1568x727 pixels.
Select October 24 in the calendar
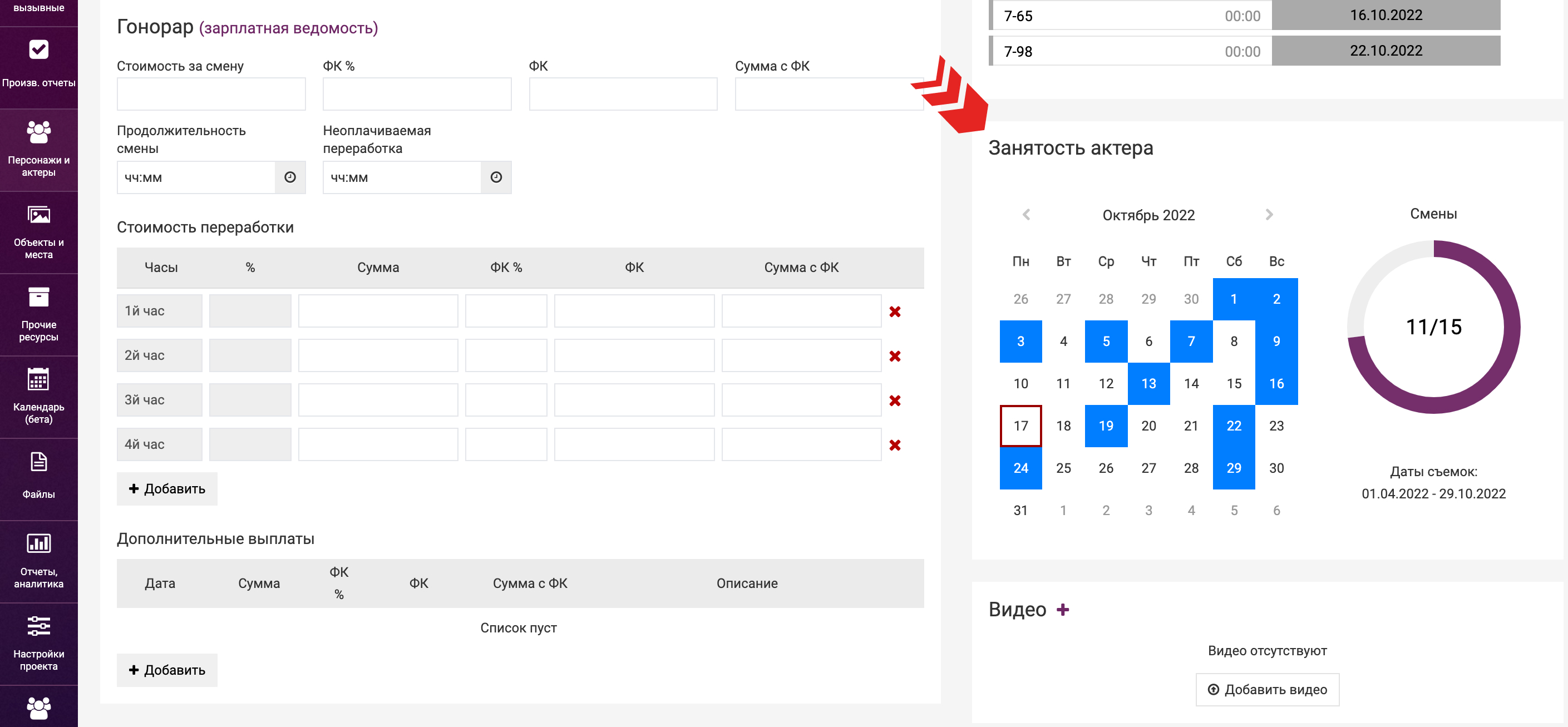click(x=1021, y=468)
